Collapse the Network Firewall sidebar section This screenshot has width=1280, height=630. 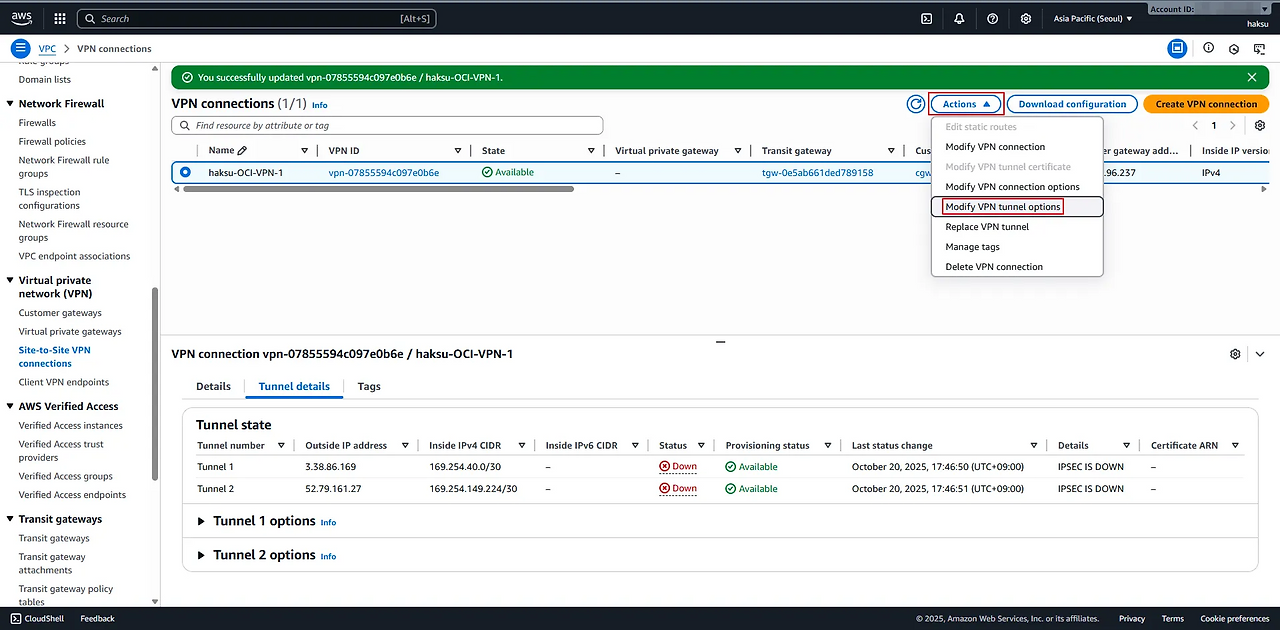pyautogui.click(x=10, y=104)
